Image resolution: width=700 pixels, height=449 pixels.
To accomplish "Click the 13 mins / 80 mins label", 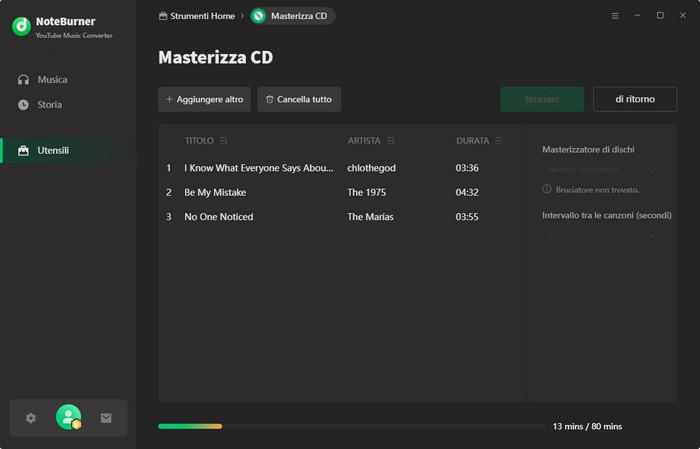I will (x=587, y=426).
